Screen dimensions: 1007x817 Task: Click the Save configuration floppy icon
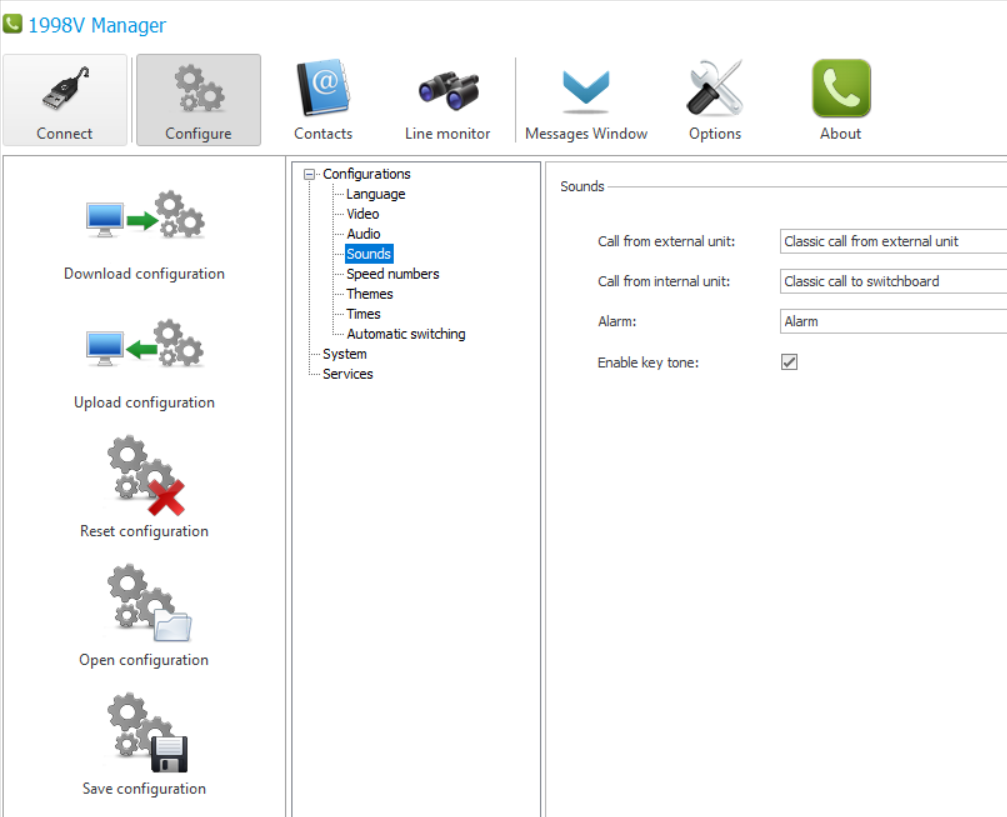[144, 733]
